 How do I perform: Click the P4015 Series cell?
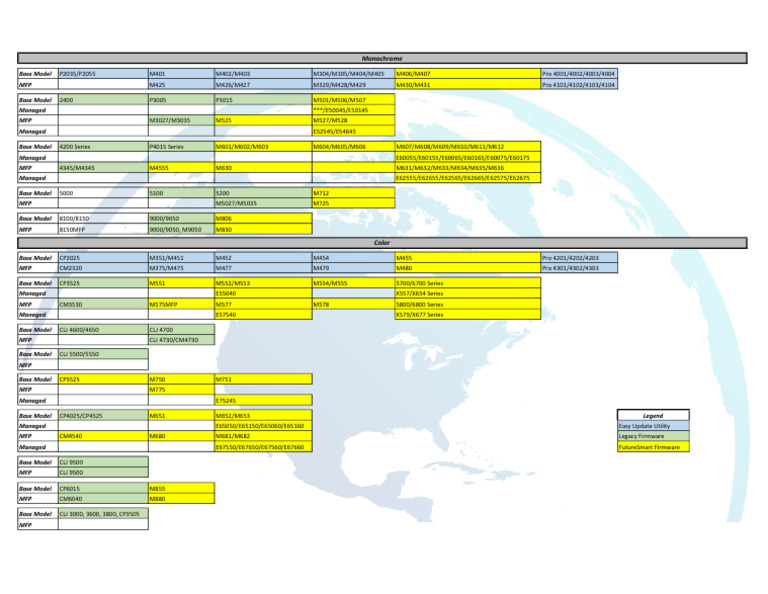[181, 147]
